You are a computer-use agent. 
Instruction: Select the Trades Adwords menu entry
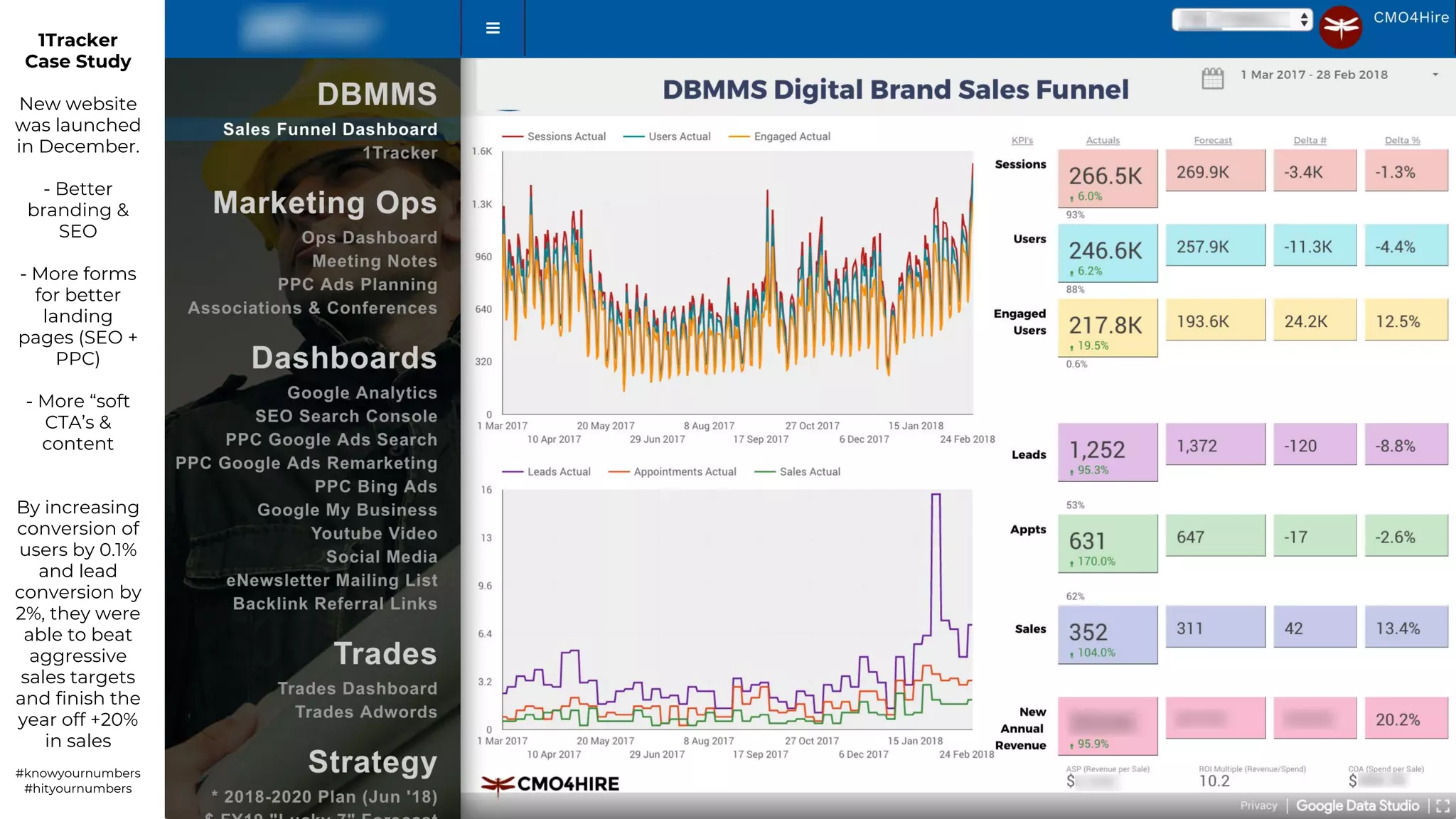pos(366,712)
